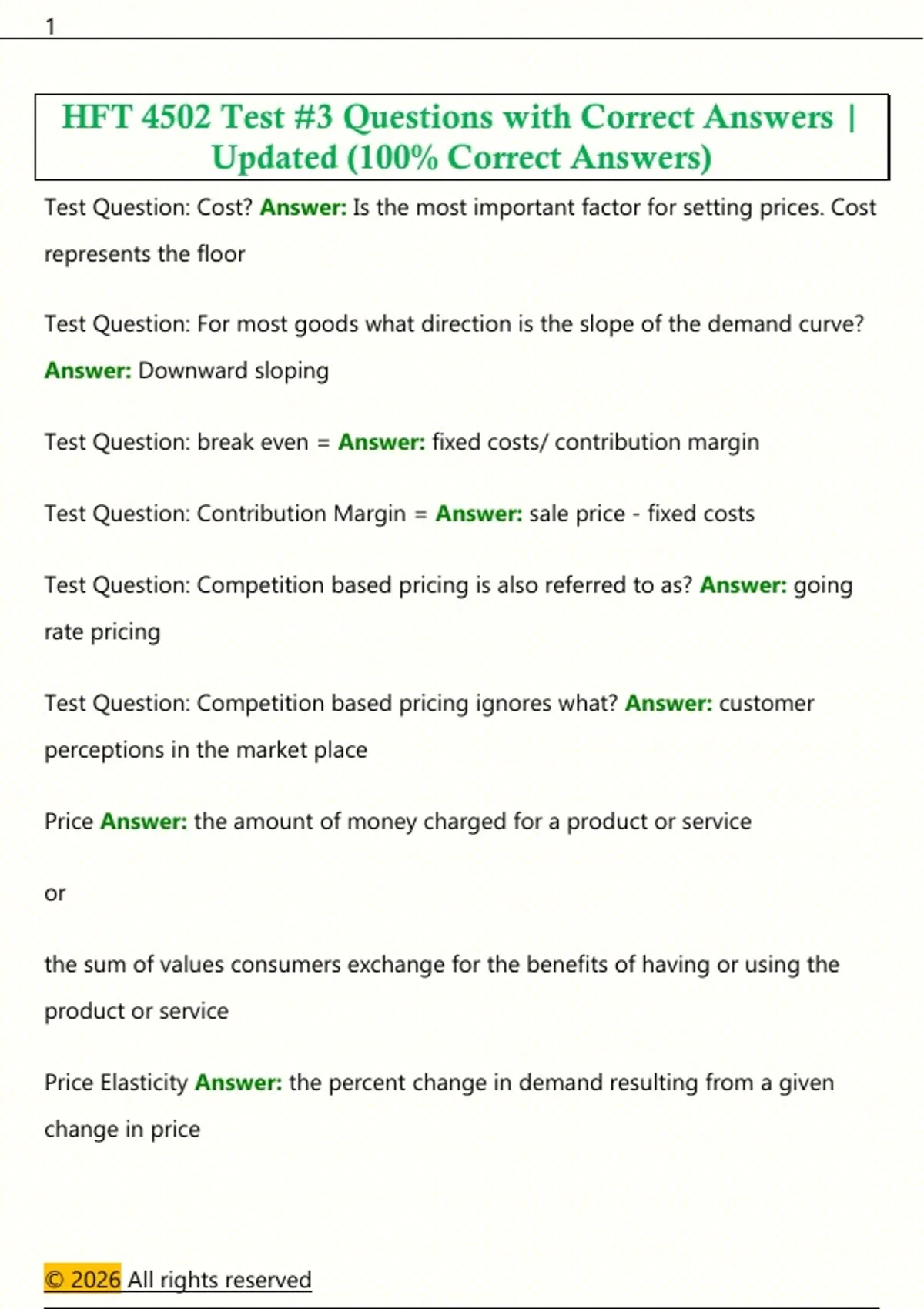Image resolution: width=924 pixels, height=1309 pixels.
Task: Click the "Test Question: Cost?" text
Action: [148, 208]
